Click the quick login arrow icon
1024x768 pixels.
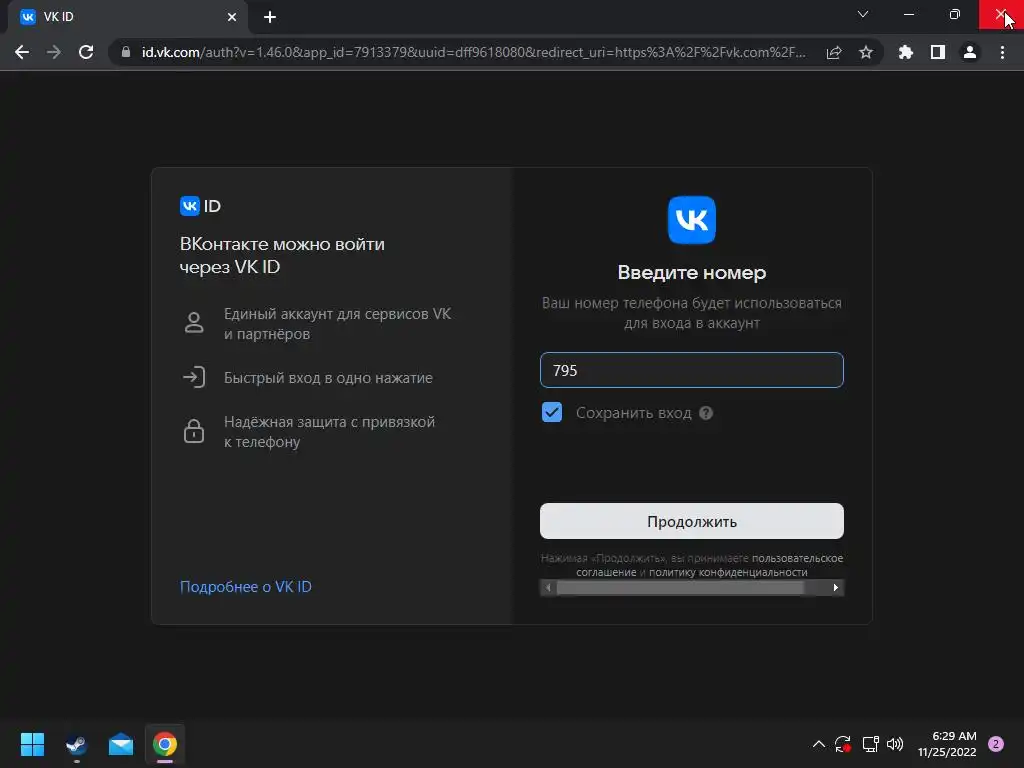pos(194,377)
